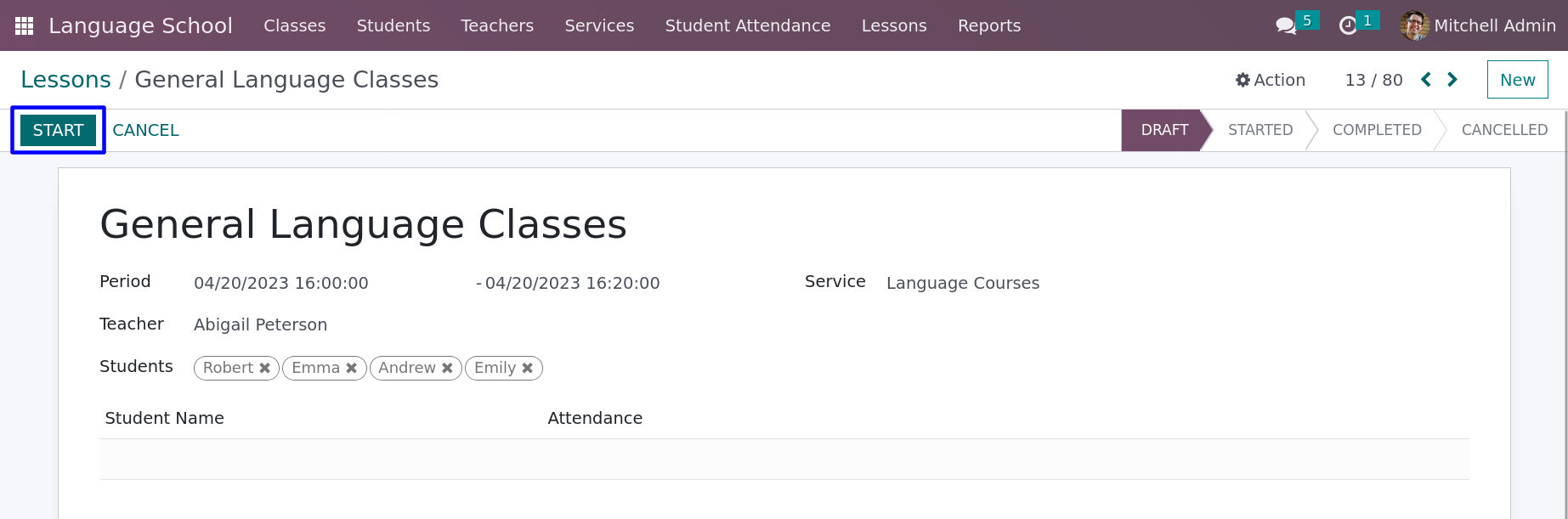Open the conversations chat bubble icon
Screen dimensions: 1568x519
click(x=1286, y=26)
